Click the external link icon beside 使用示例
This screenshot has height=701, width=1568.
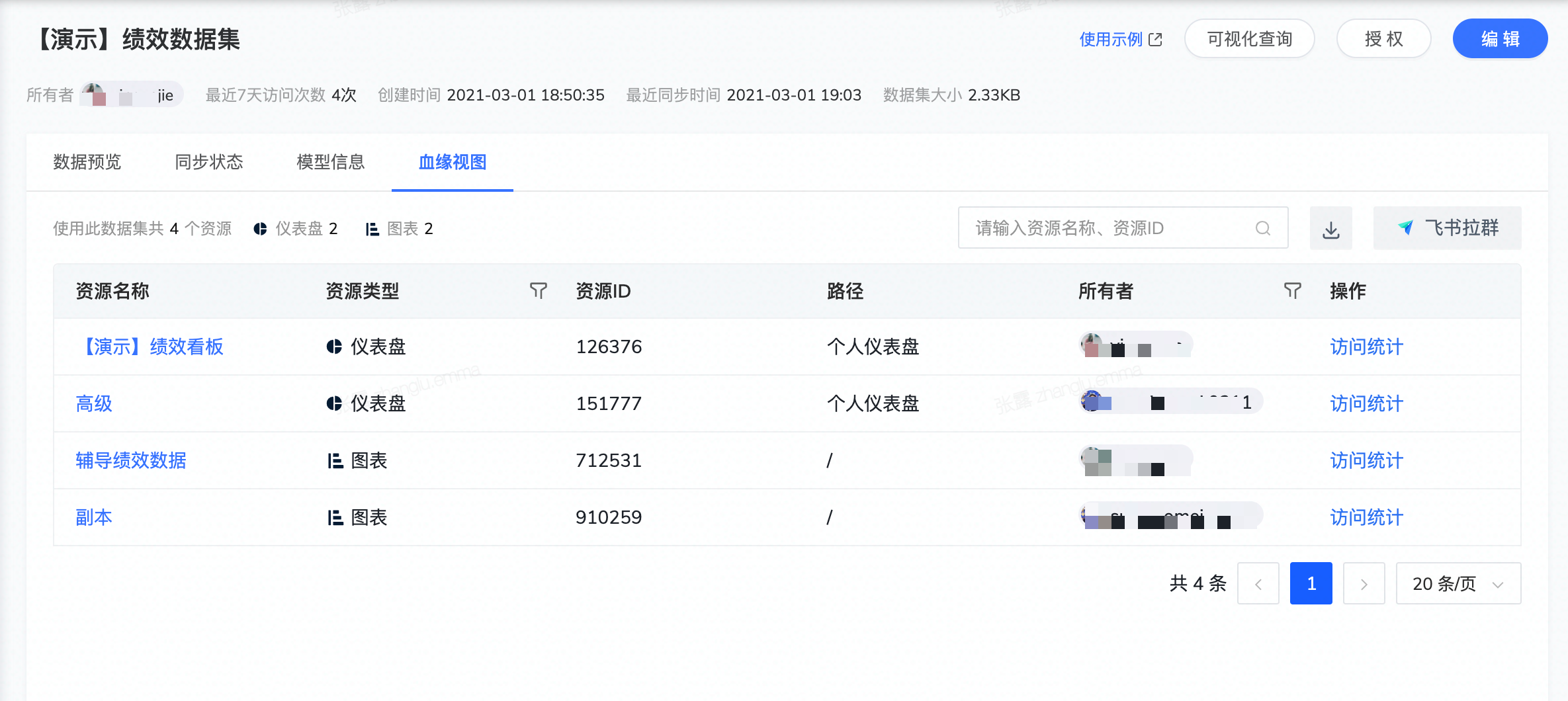1155,40
